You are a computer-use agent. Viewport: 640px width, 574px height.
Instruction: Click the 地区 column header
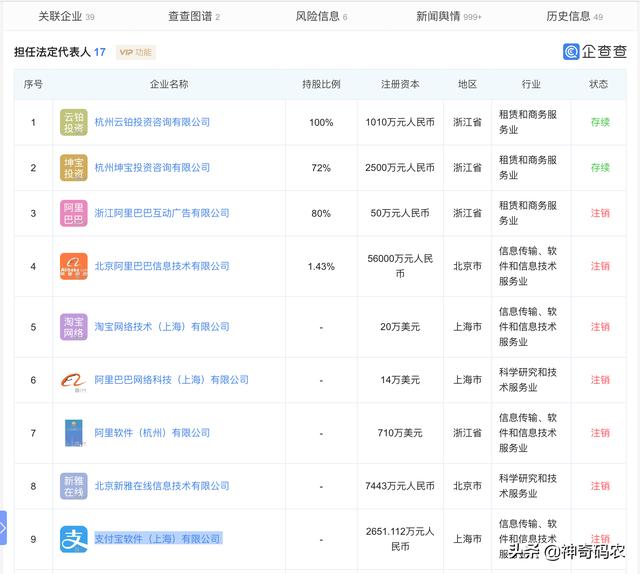[x=467, y=85]
